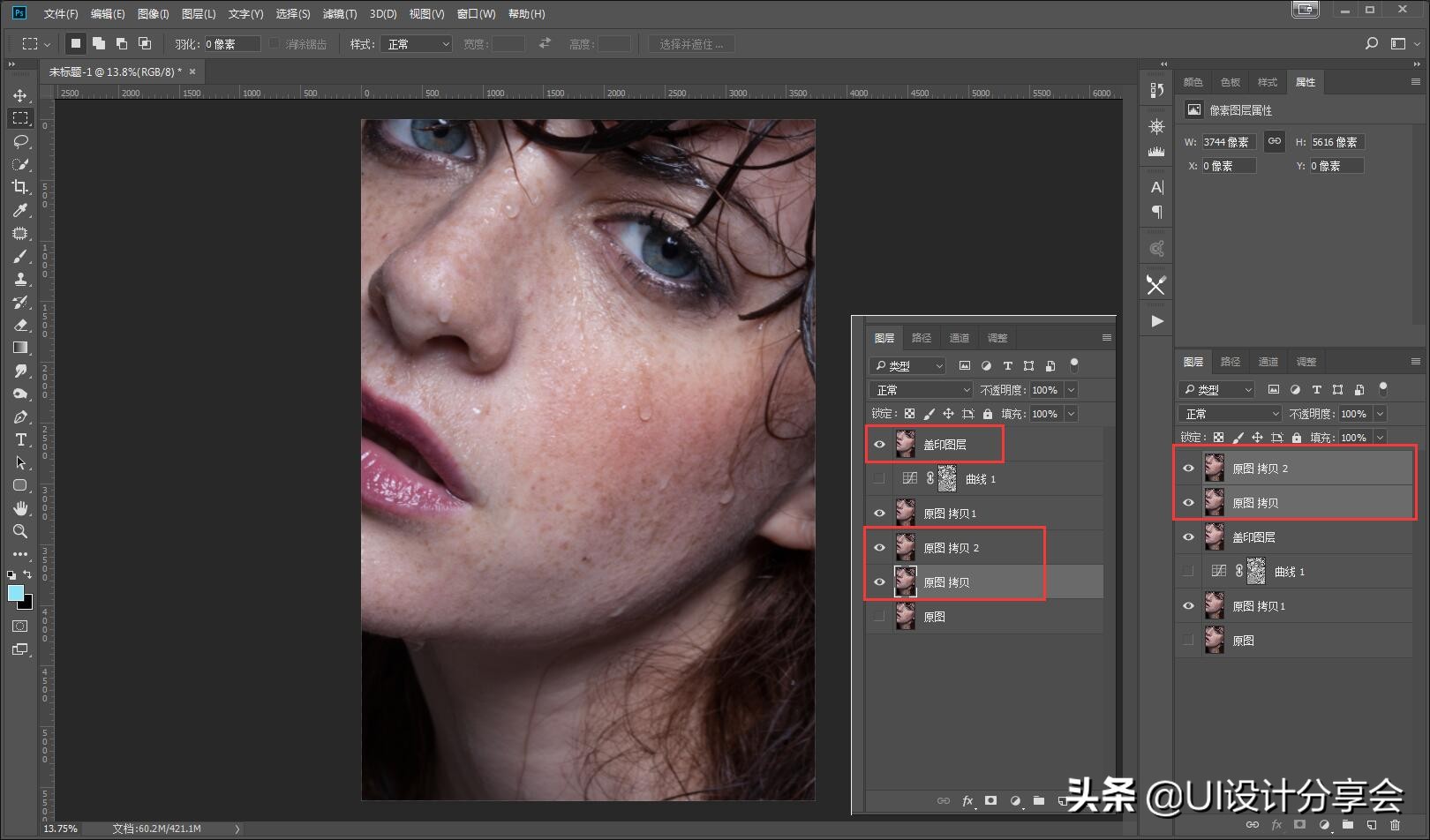Image resolution: width=1430 pixels, height=840 pixels.
Task: Switch to the 通道 tab in right panel
Action: click(x=1268, y=362)
